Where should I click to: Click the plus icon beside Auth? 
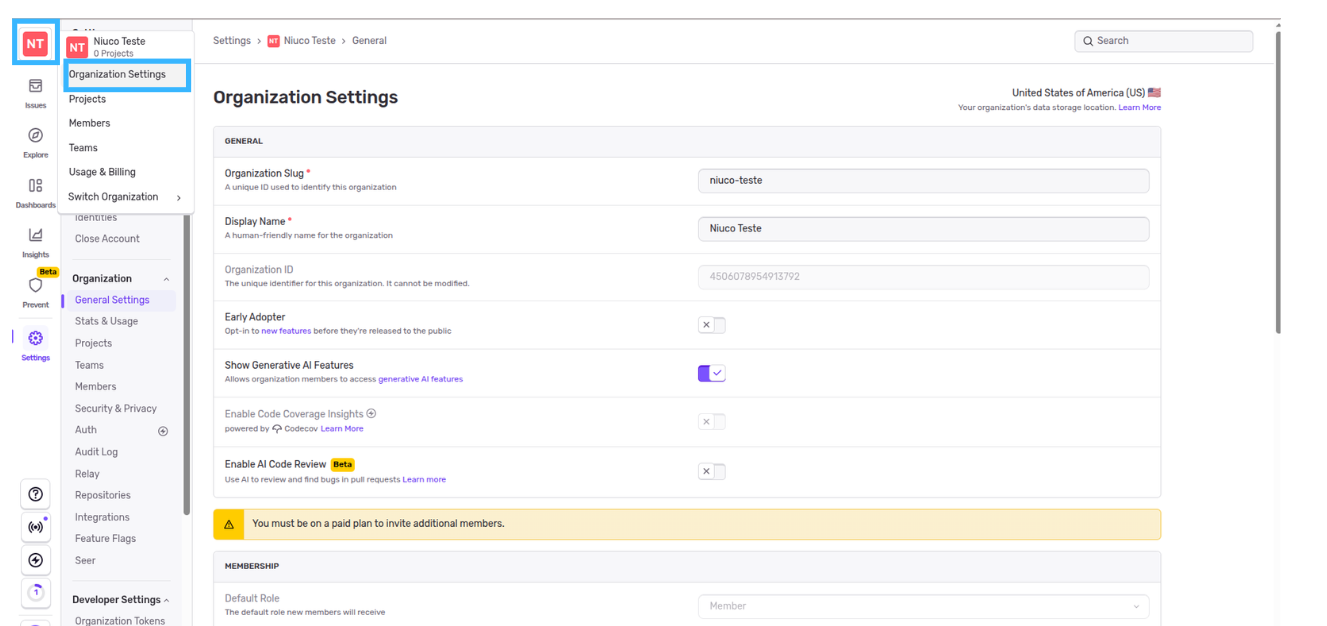(x=163, y=431)
